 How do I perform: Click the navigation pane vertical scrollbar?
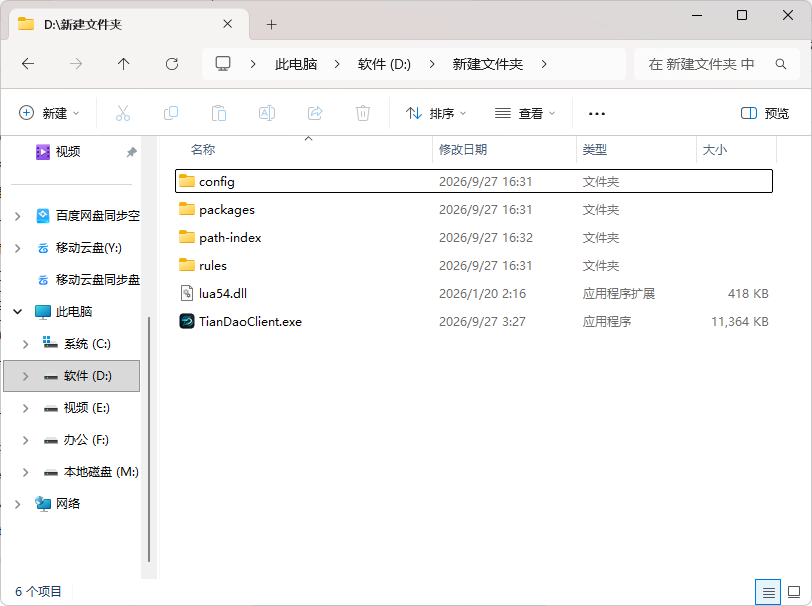[x=149, y=439]
